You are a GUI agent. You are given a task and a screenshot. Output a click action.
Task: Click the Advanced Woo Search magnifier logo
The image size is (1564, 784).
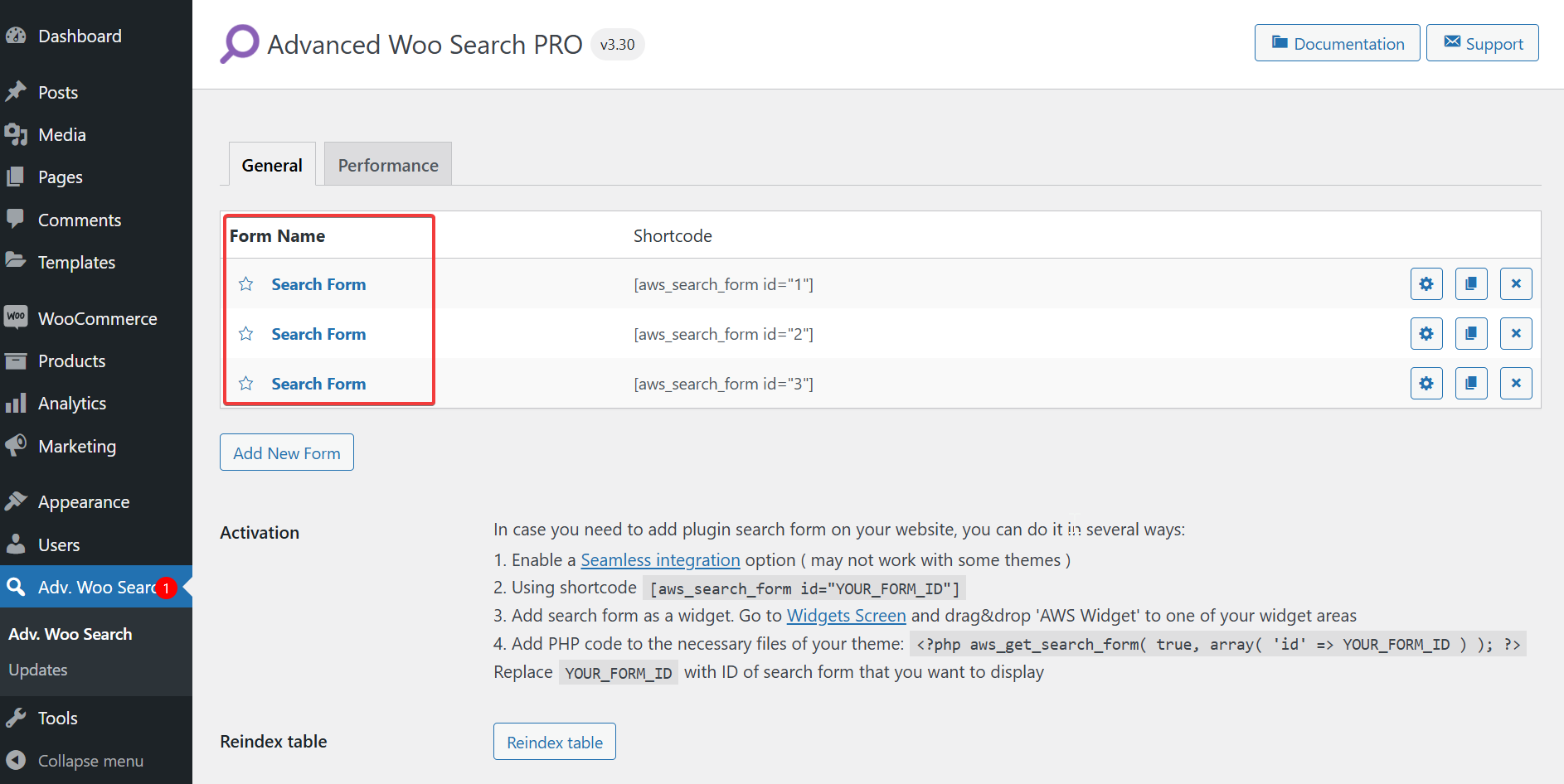[240, 44]
